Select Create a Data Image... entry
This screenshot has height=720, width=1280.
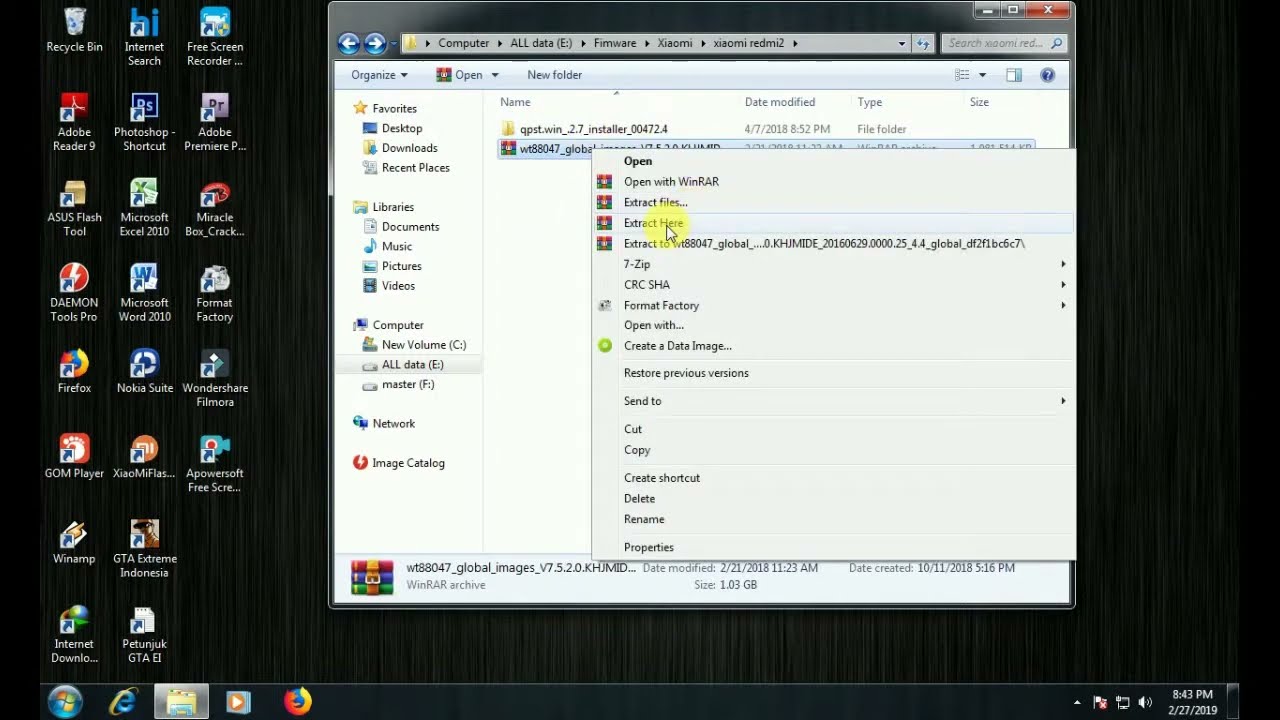pos(834,346)
